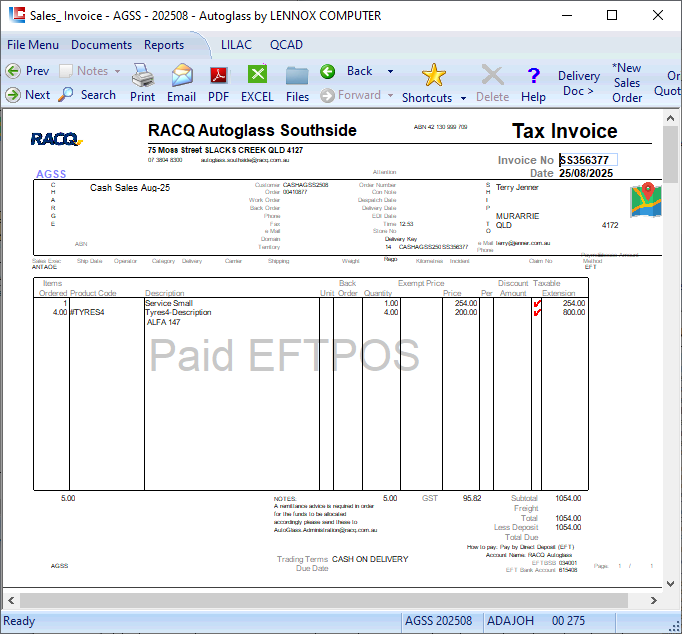Toggle taxable checkmark for Service Small line
Screen dimensions: 682x634
coord(538,303)
